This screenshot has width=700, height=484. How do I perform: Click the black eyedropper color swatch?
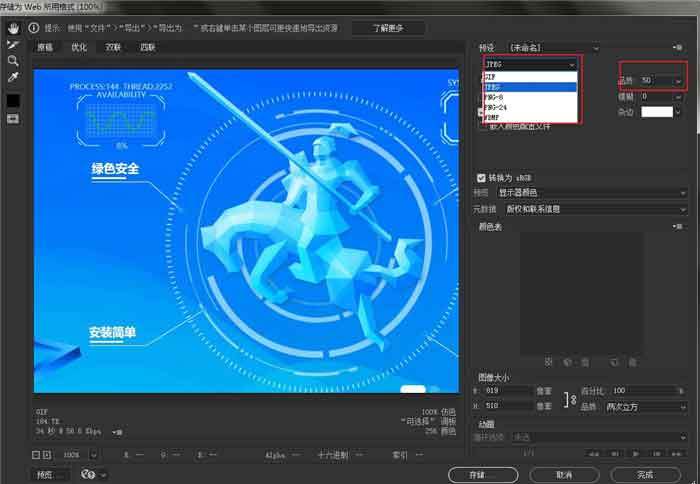13,101
